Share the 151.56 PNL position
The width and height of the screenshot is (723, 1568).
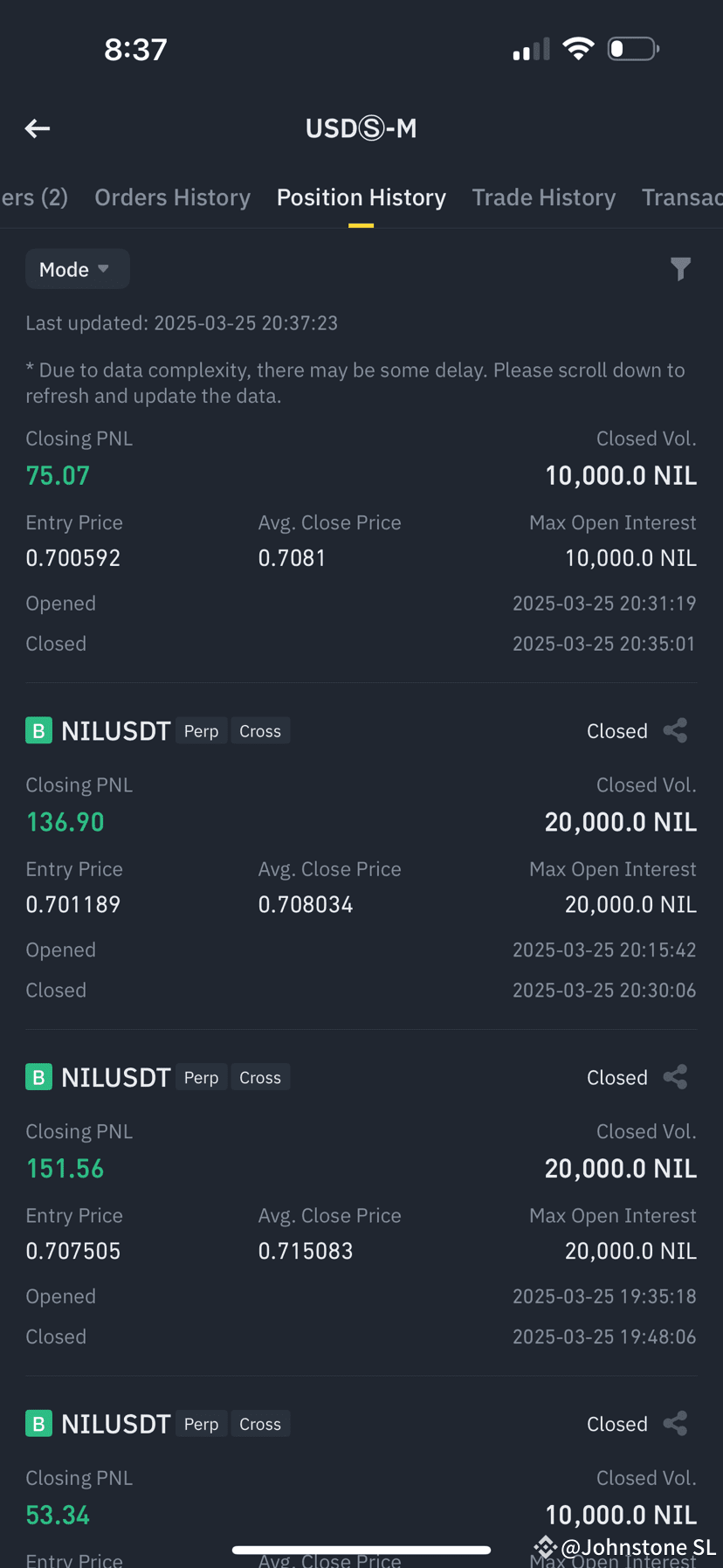[x=675, y=1077]
